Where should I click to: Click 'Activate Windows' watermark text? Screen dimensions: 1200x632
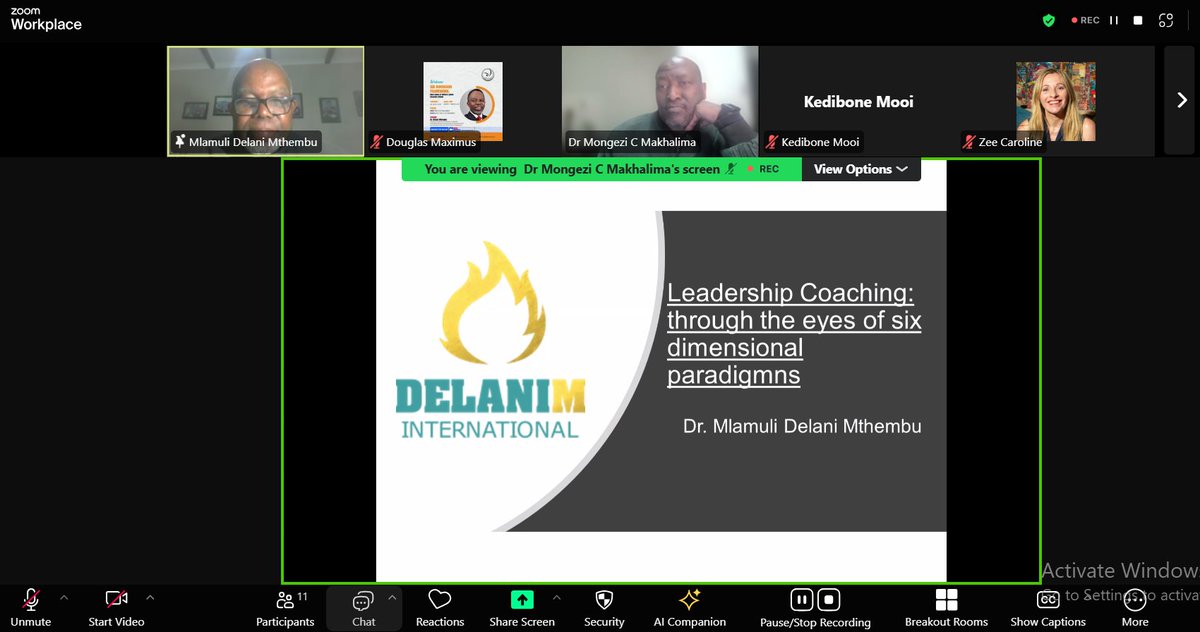tap(1120, 571)
